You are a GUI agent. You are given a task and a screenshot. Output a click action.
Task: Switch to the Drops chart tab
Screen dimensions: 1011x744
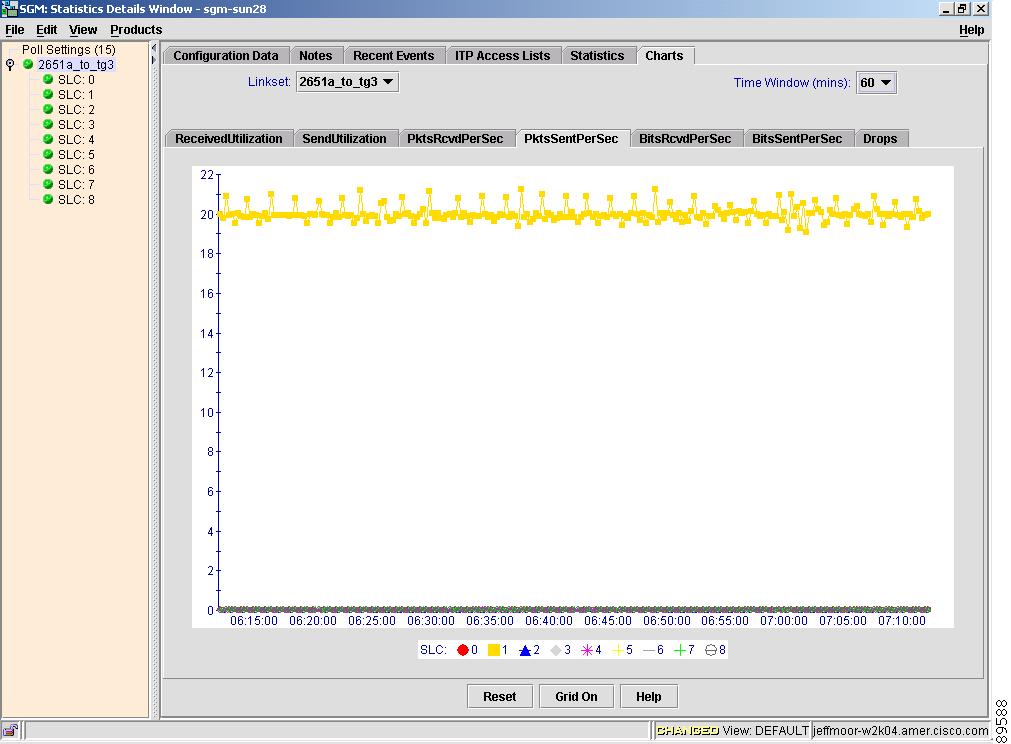880,139
